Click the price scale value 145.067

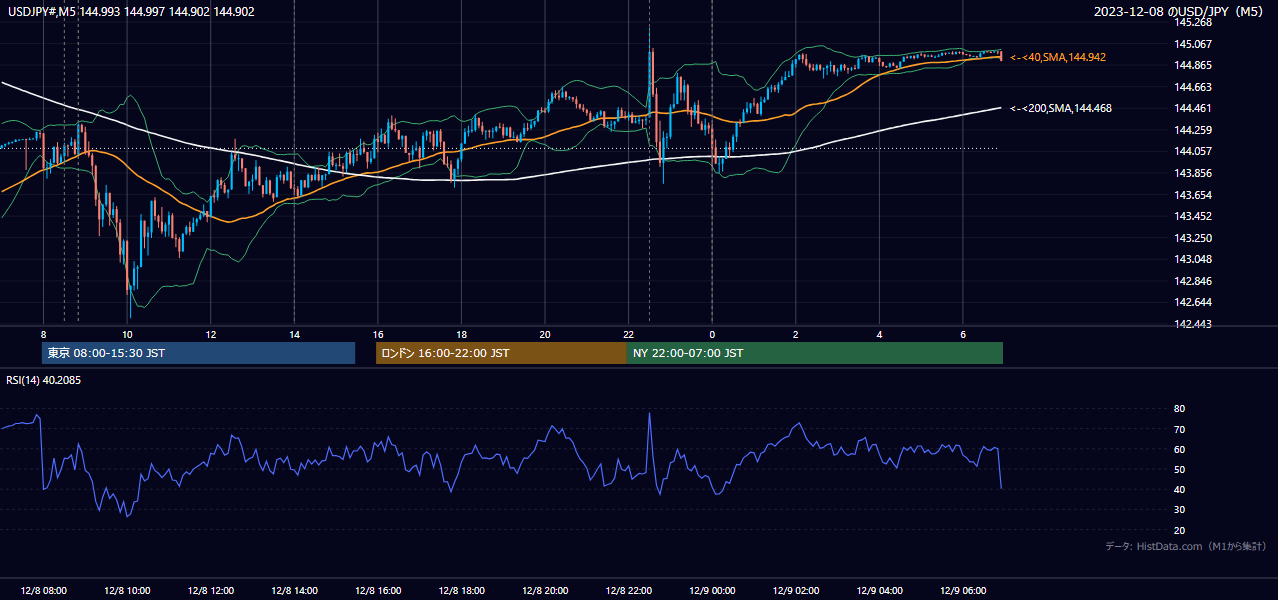click(x=1193, y=44)
